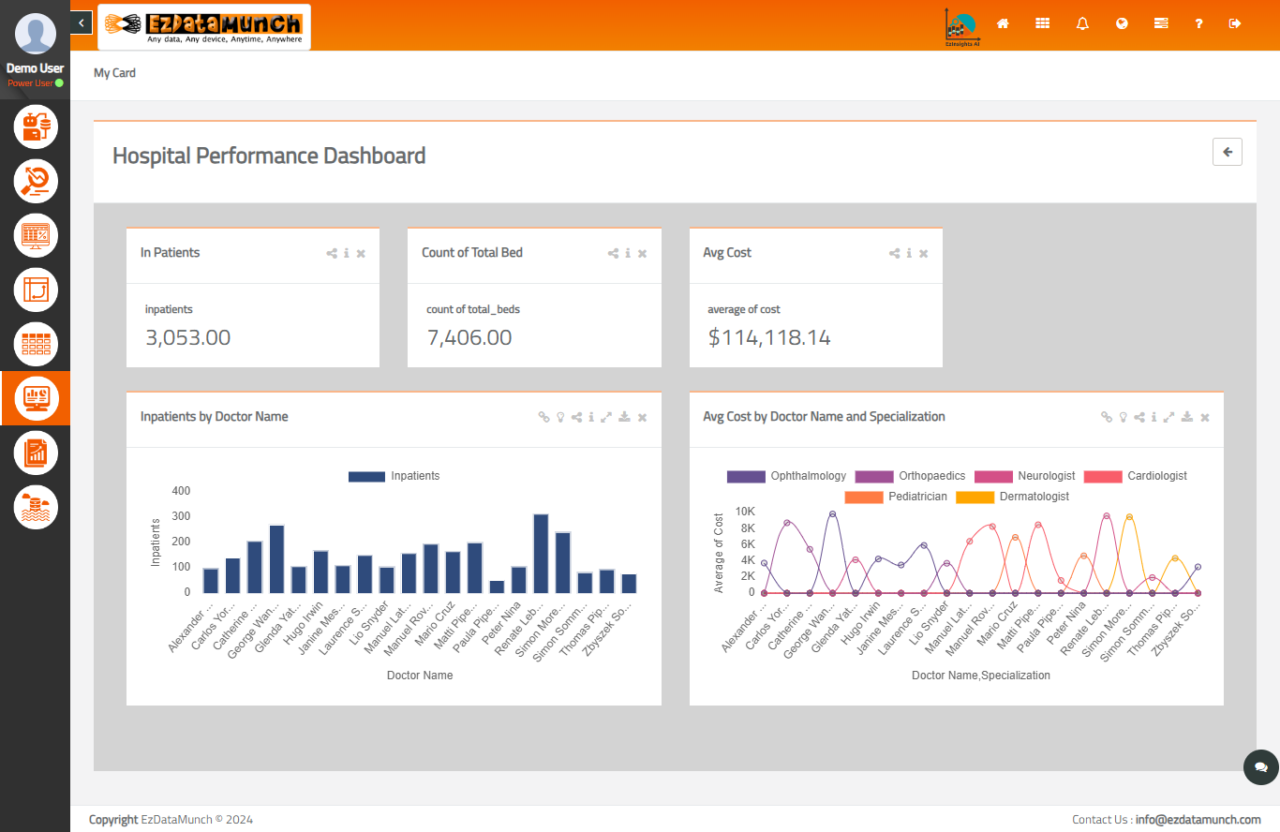Open the reports document icon in the sidebar
Image resolution: width=1280 pixels, height=832 pixels.
35,452
